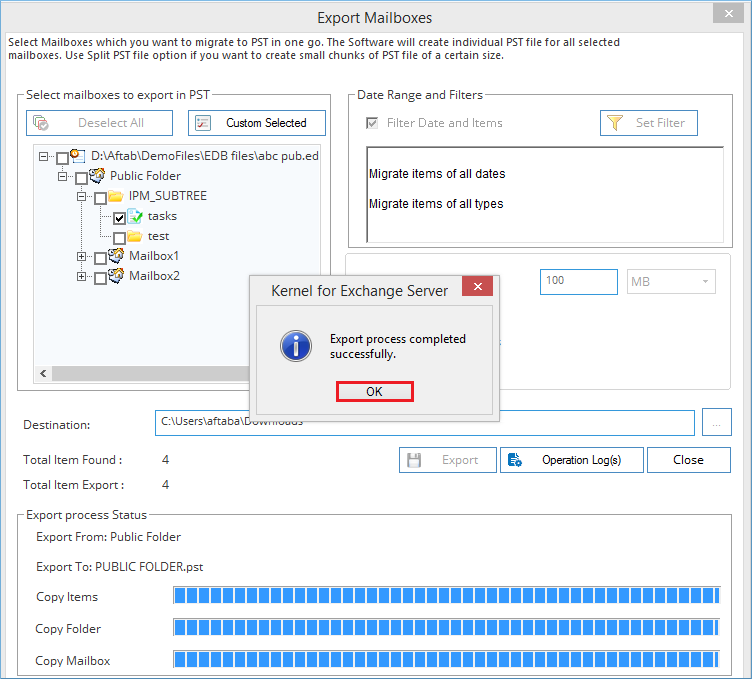This screenshot has height=679, width=752.
Task: Click the test folder icon
Action: coord(135,236)
